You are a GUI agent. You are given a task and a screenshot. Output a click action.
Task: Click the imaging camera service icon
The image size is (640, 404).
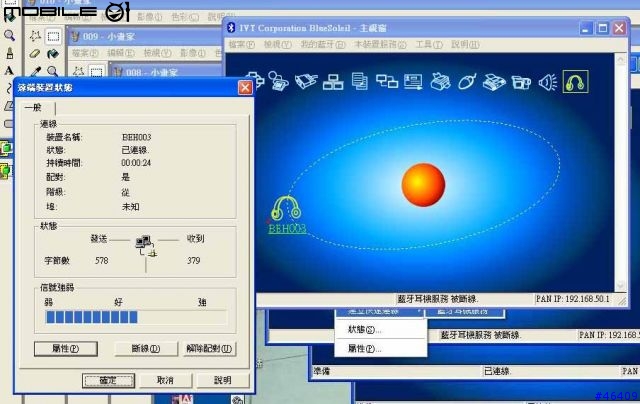point(521,82)
